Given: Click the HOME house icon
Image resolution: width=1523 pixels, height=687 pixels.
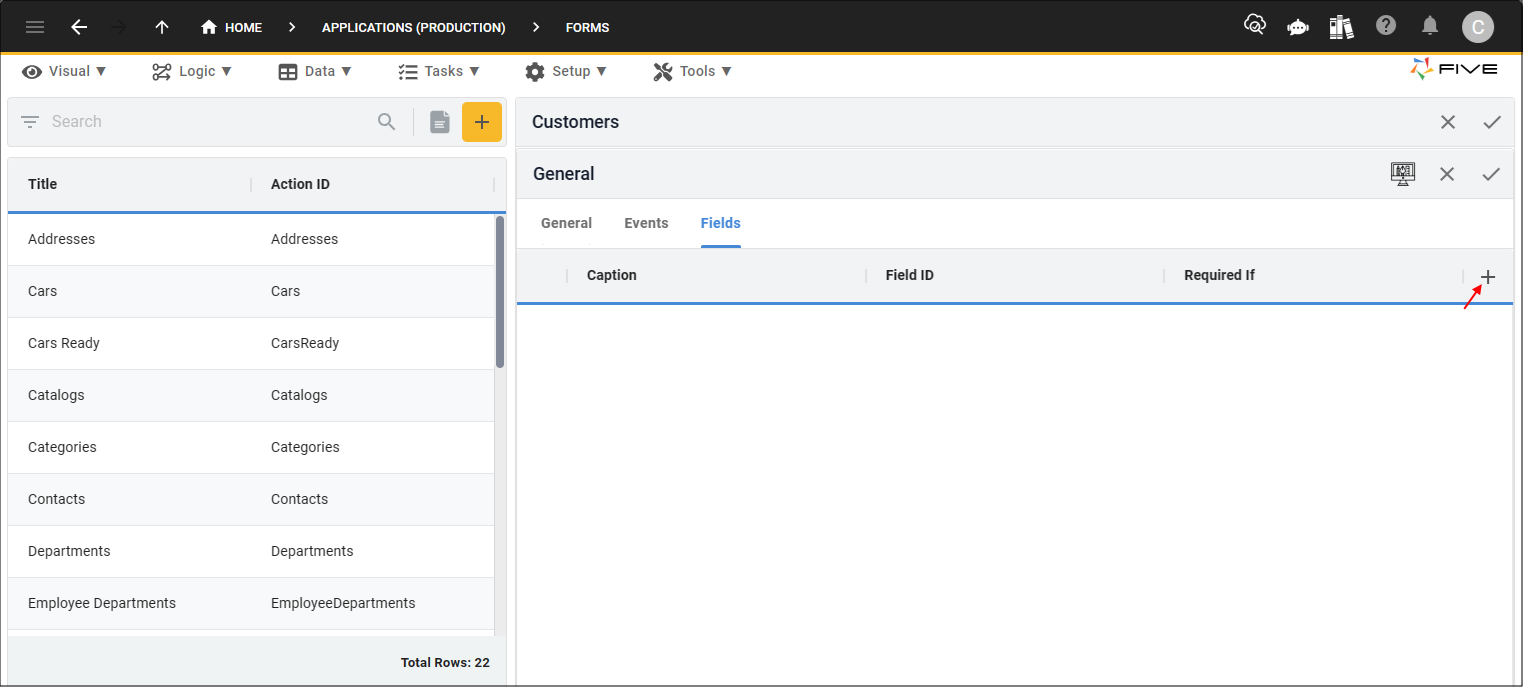Looking at the screenshot, I should click(209, 27).
